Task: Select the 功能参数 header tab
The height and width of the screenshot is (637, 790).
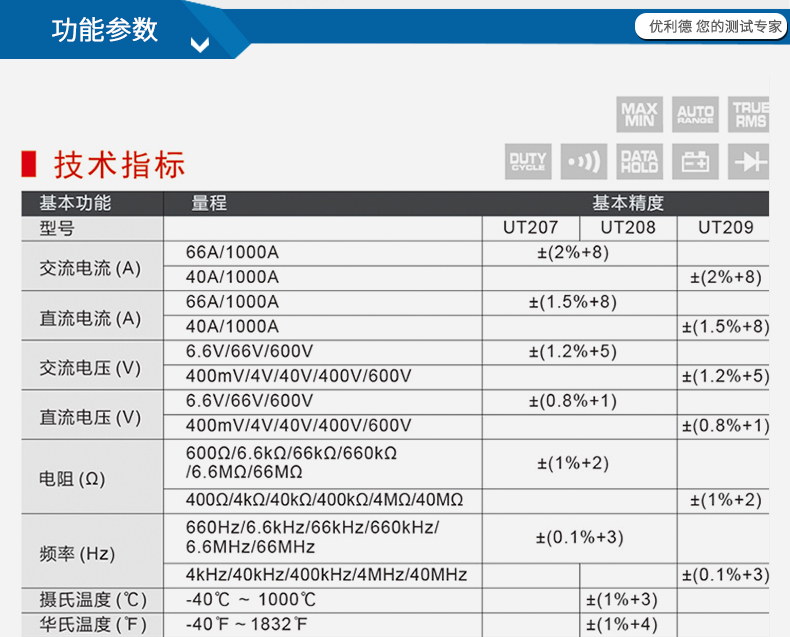Action: pyautogui.click(x=105, y=29)
